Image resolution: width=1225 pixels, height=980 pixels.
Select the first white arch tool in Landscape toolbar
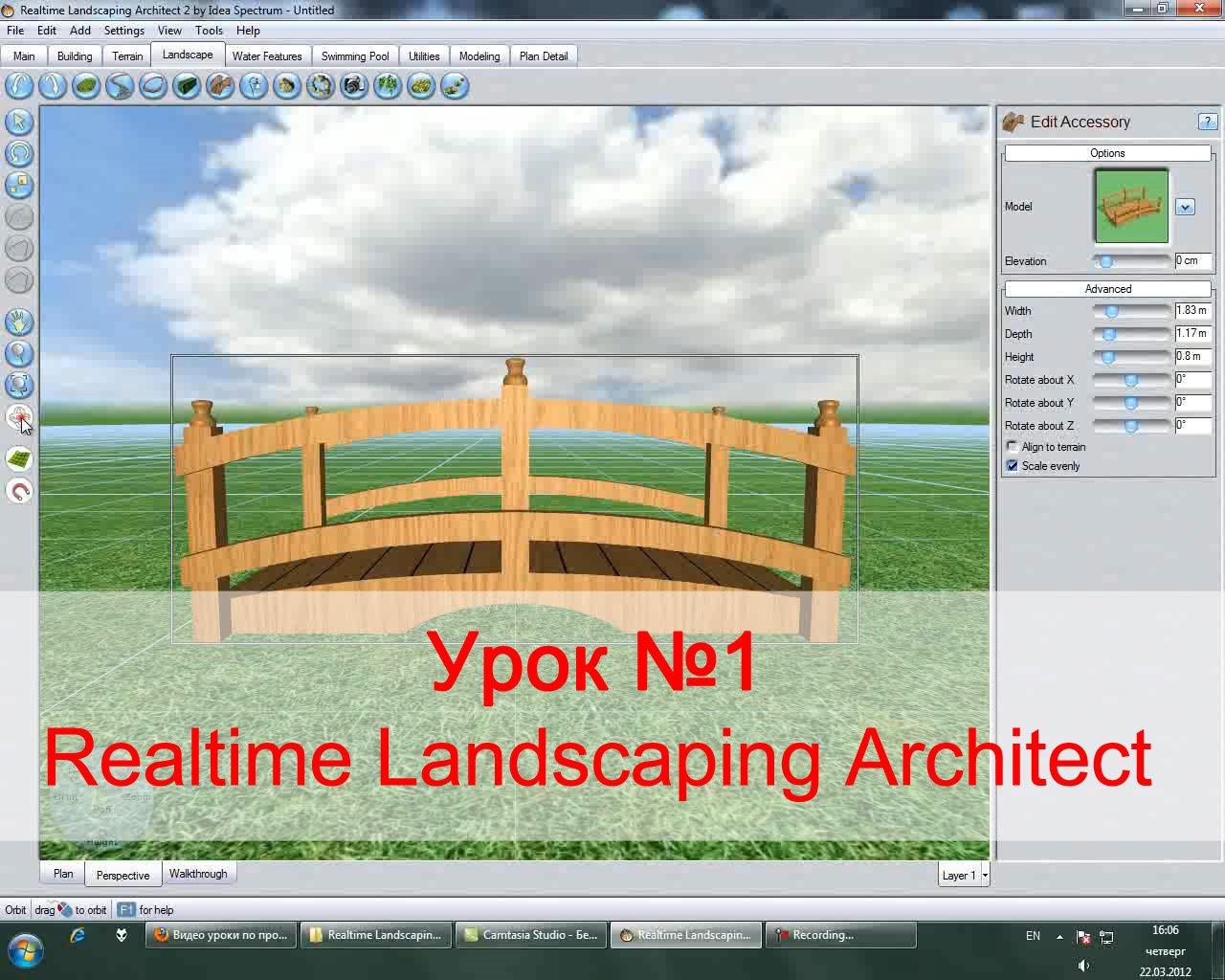coord(19,86)
